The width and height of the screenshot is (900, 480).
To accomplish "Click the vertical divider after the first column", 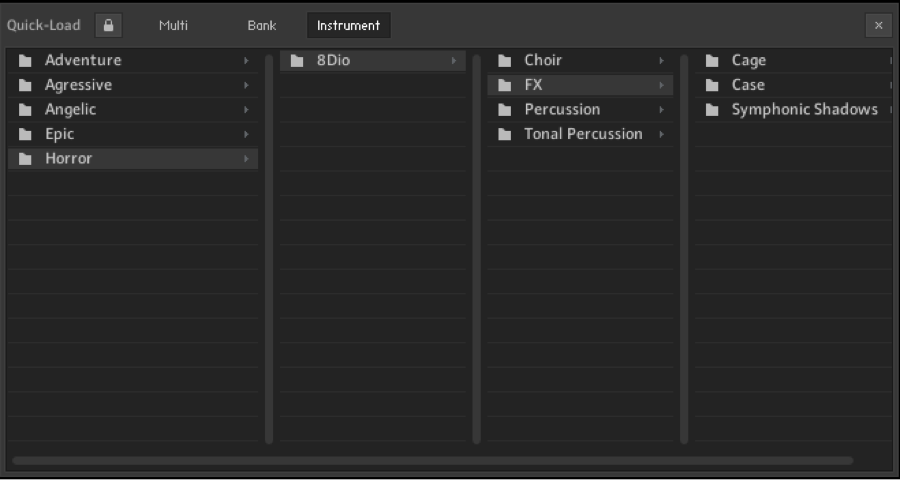I will (x=269, y=249).
